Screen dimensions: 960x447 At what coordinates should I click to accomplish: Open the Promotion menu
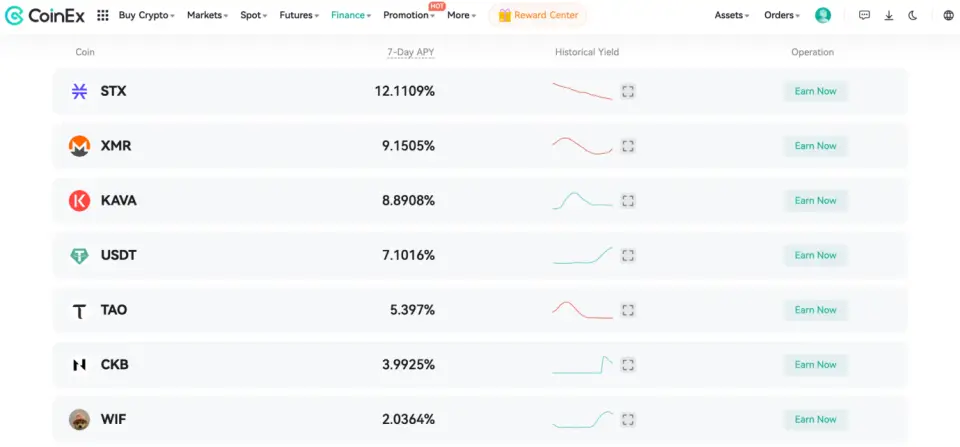(409, 15)
